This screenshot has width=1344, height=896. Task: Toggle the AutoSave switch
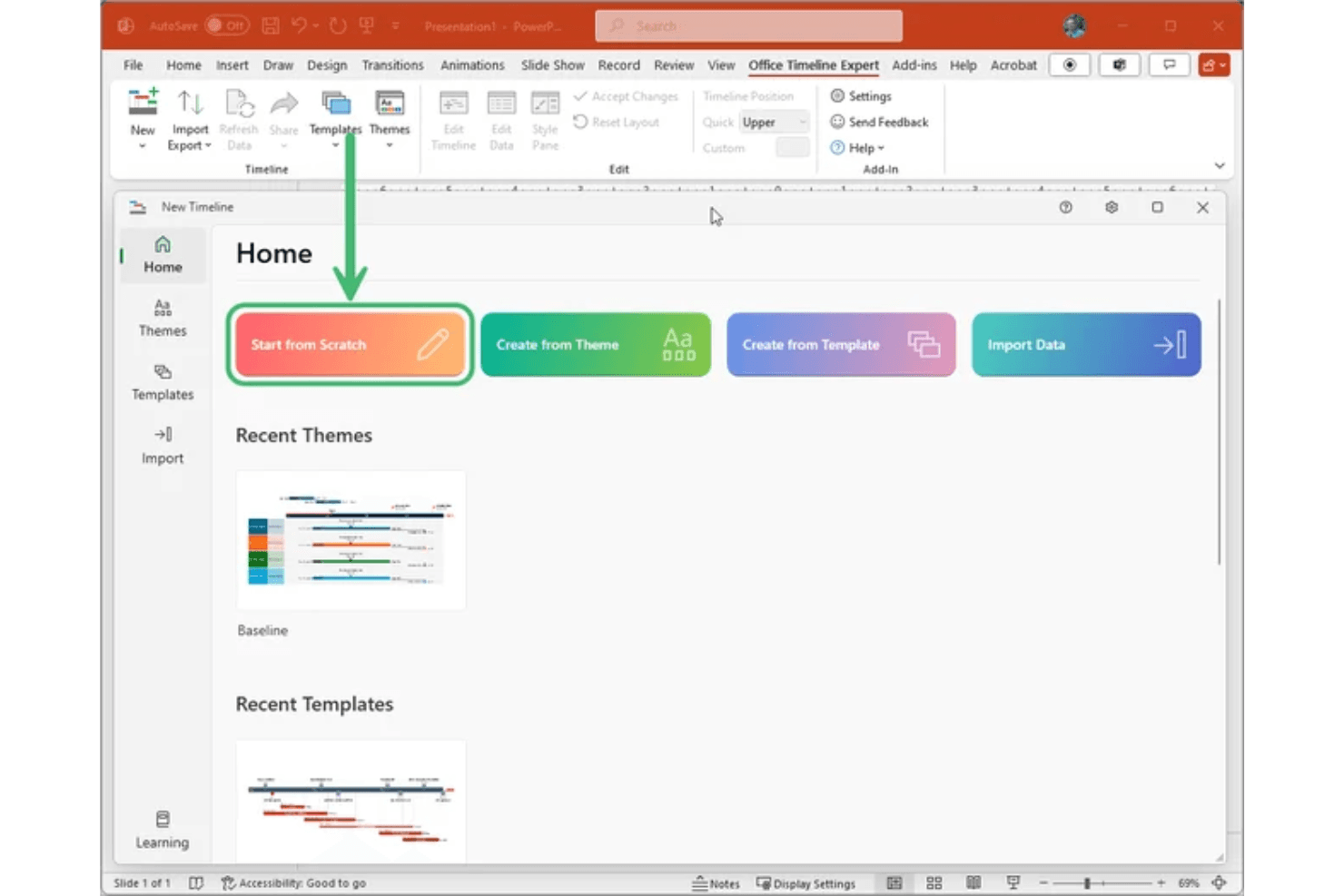point(227,25)
